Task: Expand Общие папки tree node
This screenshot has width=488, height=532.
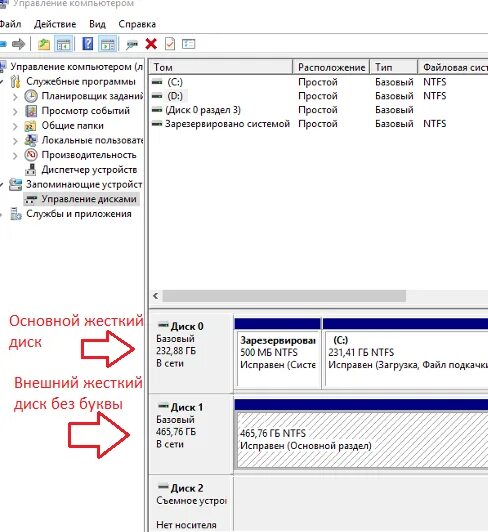Action: click(x=15, y=126)
